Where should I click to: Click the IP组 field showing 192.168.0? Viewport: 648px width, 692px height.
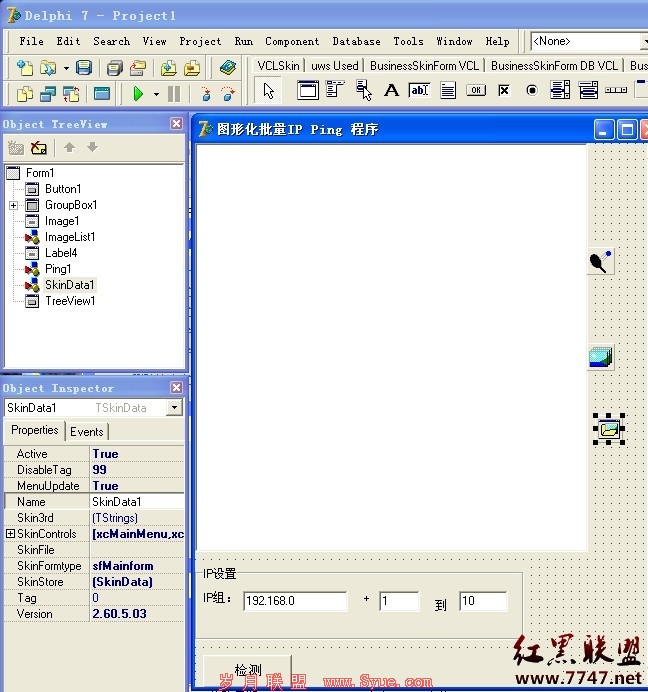[295, 601]
